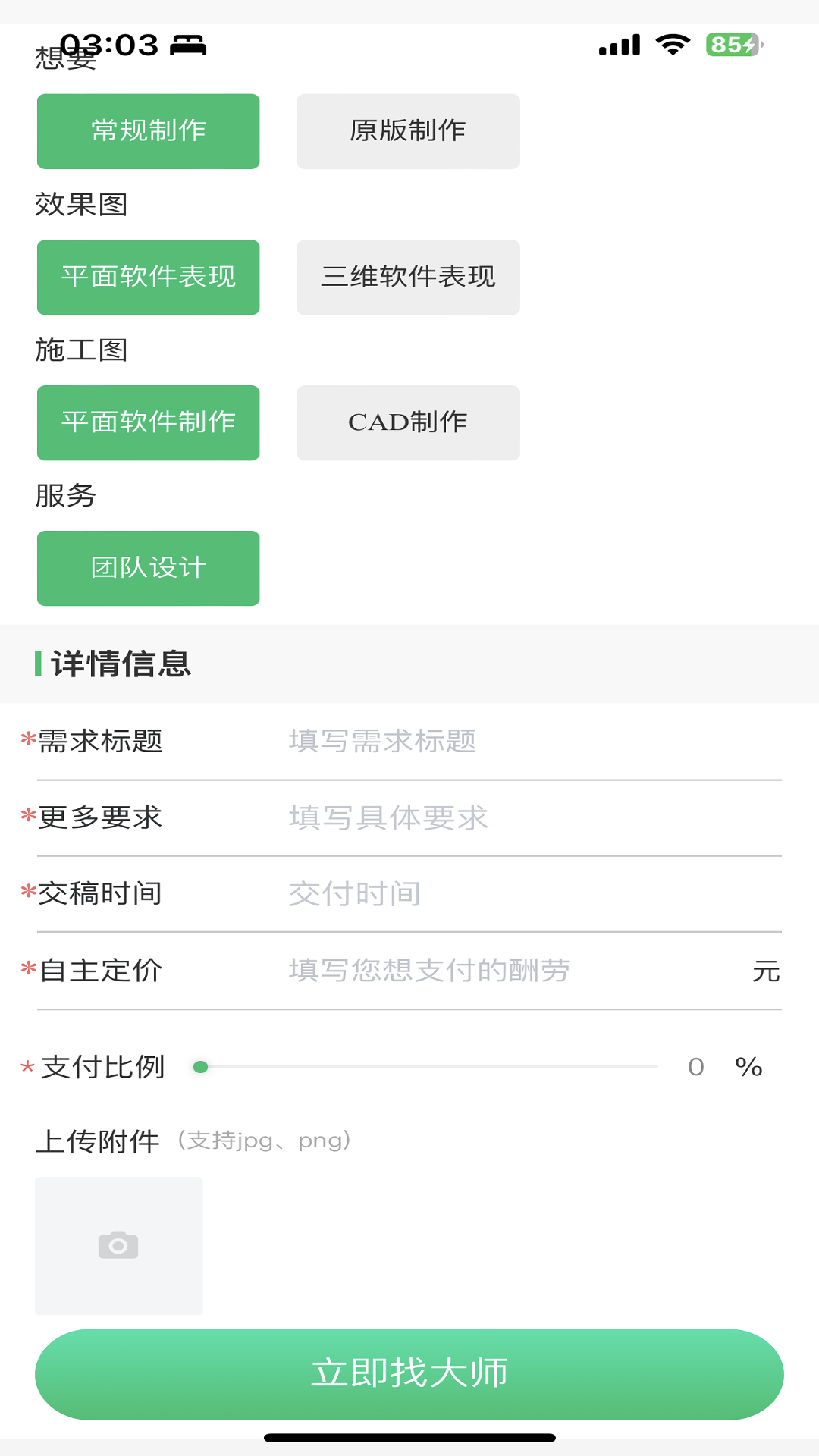This screenshot has height=1456, width=819.
Task: Select 平面软件制作 for construction drawings
Action: point(149,423)
